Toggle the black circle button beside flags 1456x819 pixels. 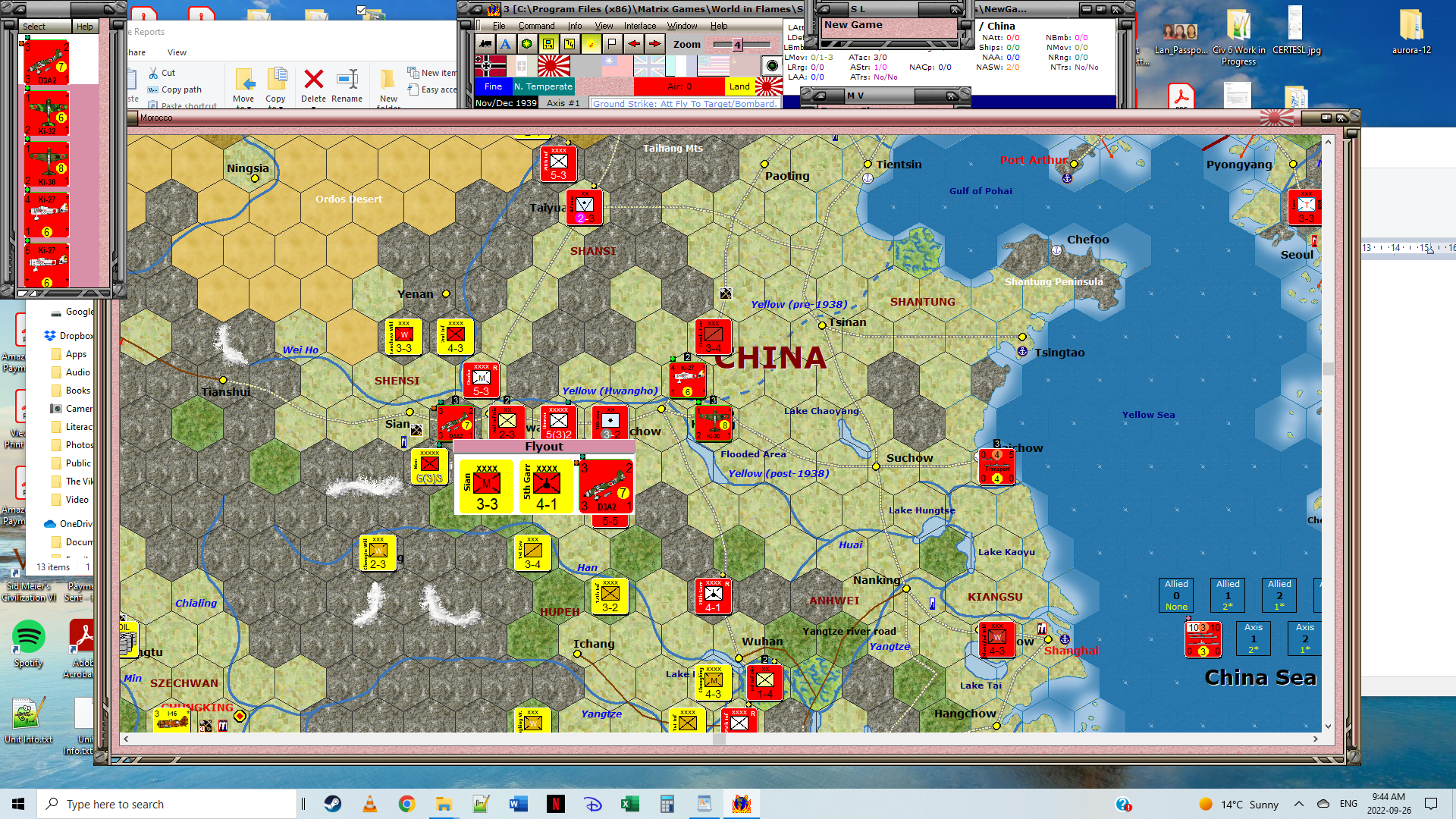click(x=771, y=66)
